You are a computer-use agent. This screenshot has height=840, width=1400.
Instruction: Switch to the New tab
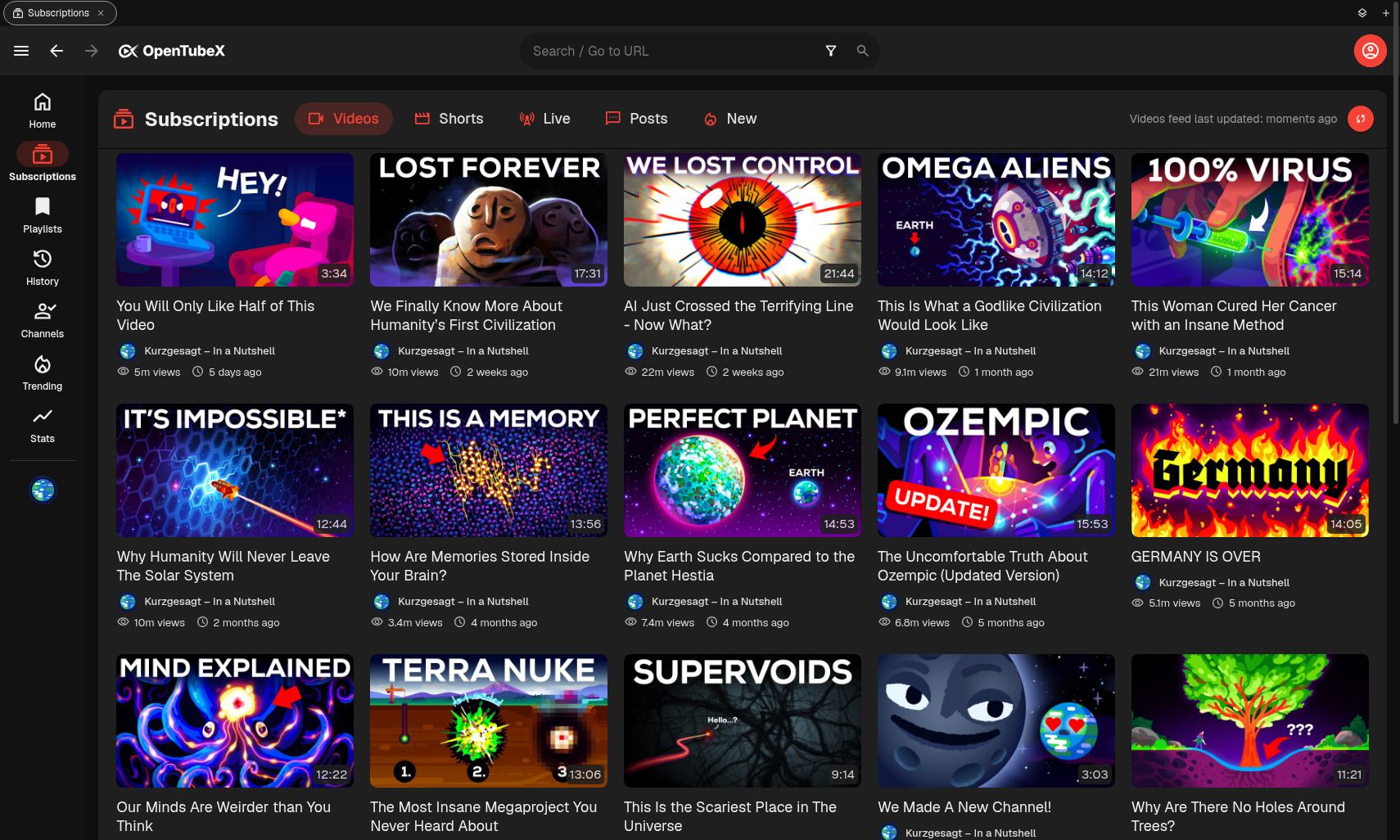729,119
